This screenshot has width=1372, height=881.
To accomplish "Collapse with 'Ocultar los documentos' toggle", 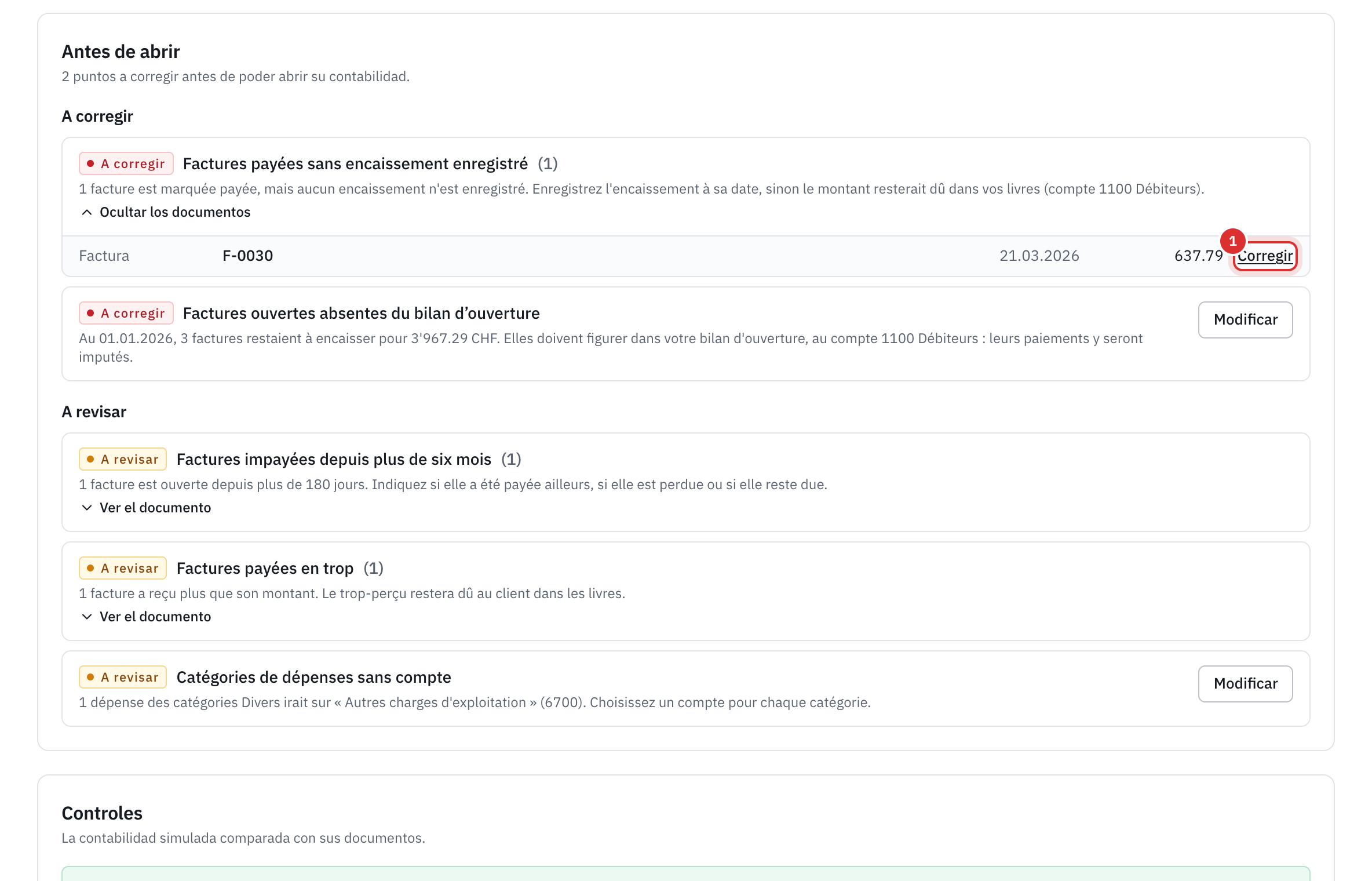I will pyautogui.click(x=166, y=212).
